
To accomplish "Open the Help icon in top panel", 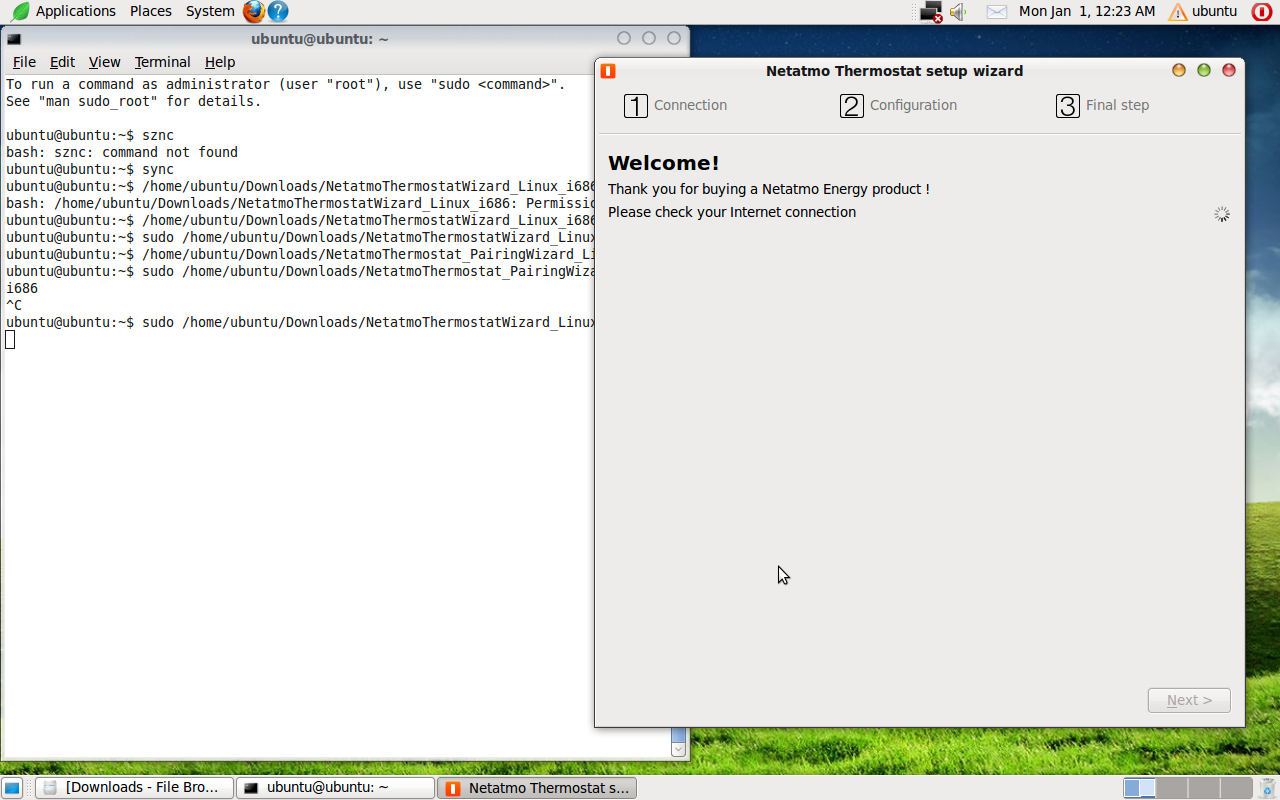I will click(278, 12).
